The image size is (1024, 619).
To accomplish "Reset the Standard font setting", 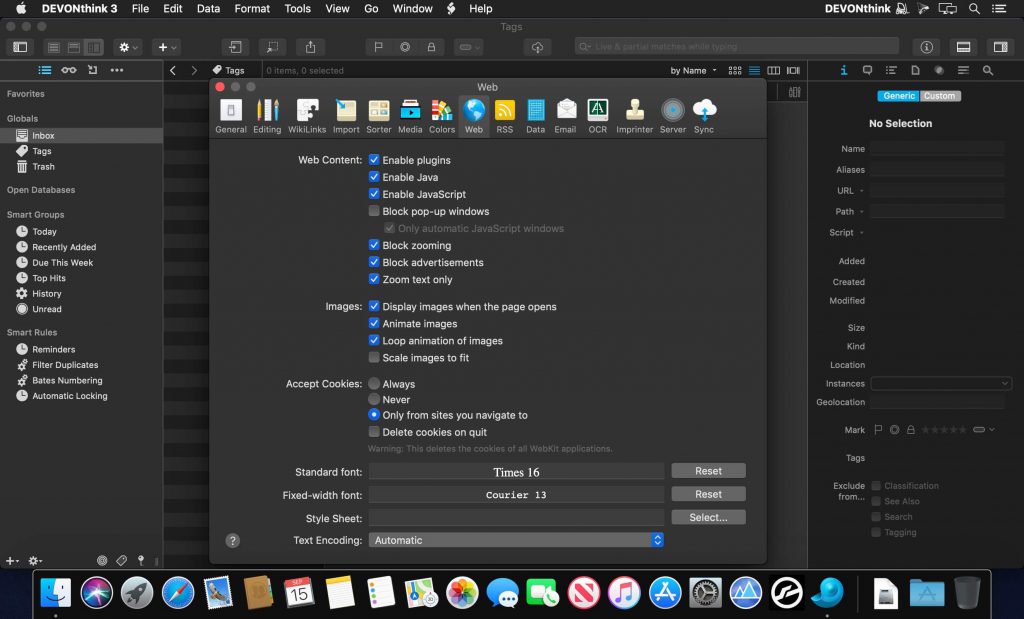I will coord(708,471).
